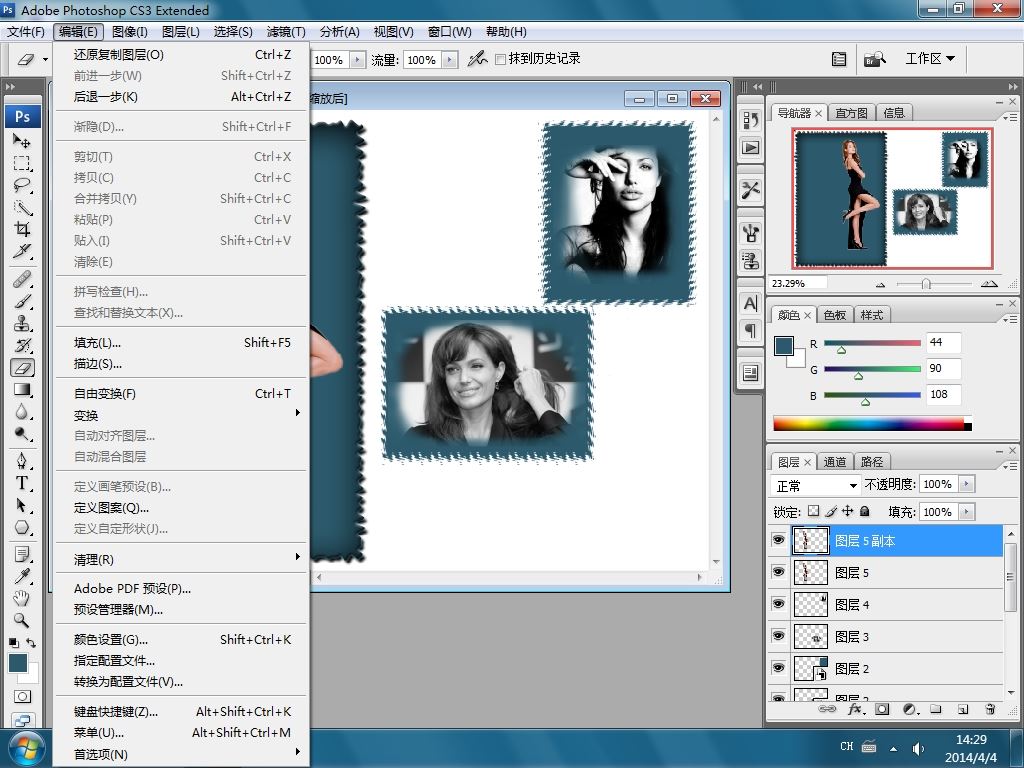
Task: Select the Custom Shape tool
Action: [x=22, y=528]
